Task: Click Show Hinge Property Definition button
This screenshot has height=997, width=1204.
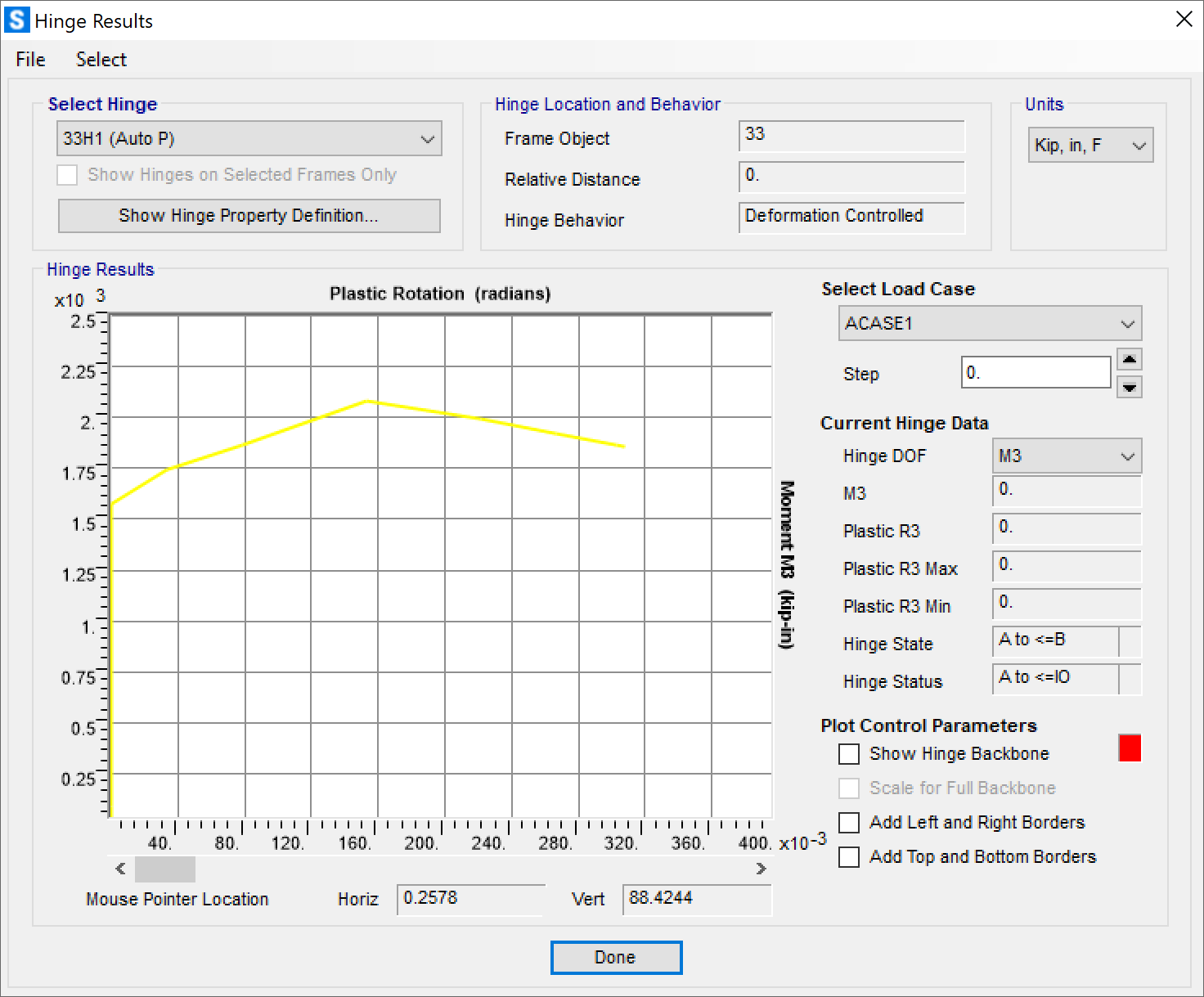Action: 249,216
